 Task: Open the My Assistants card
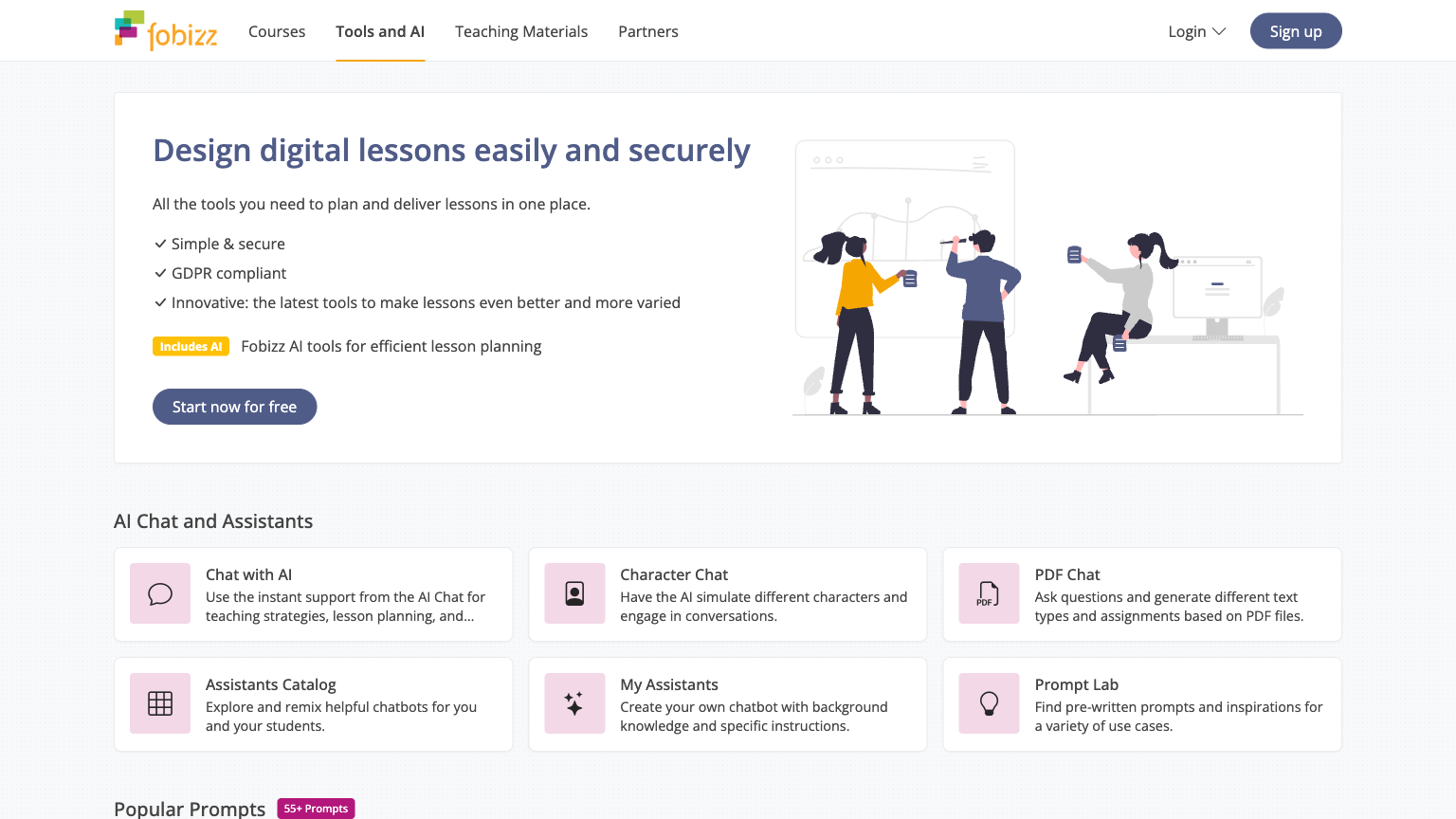pos(727,703)
